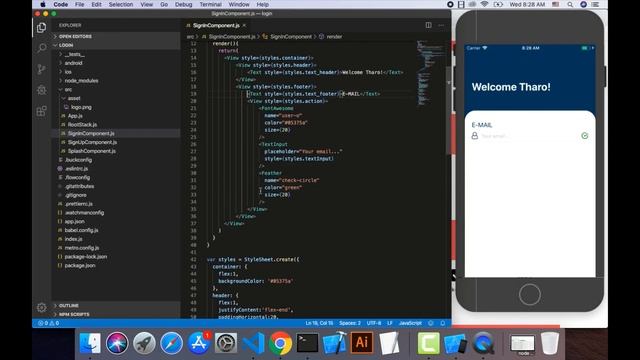Open the Debug menu
Viewport: 640px width, 360px height.
(183, 4)
